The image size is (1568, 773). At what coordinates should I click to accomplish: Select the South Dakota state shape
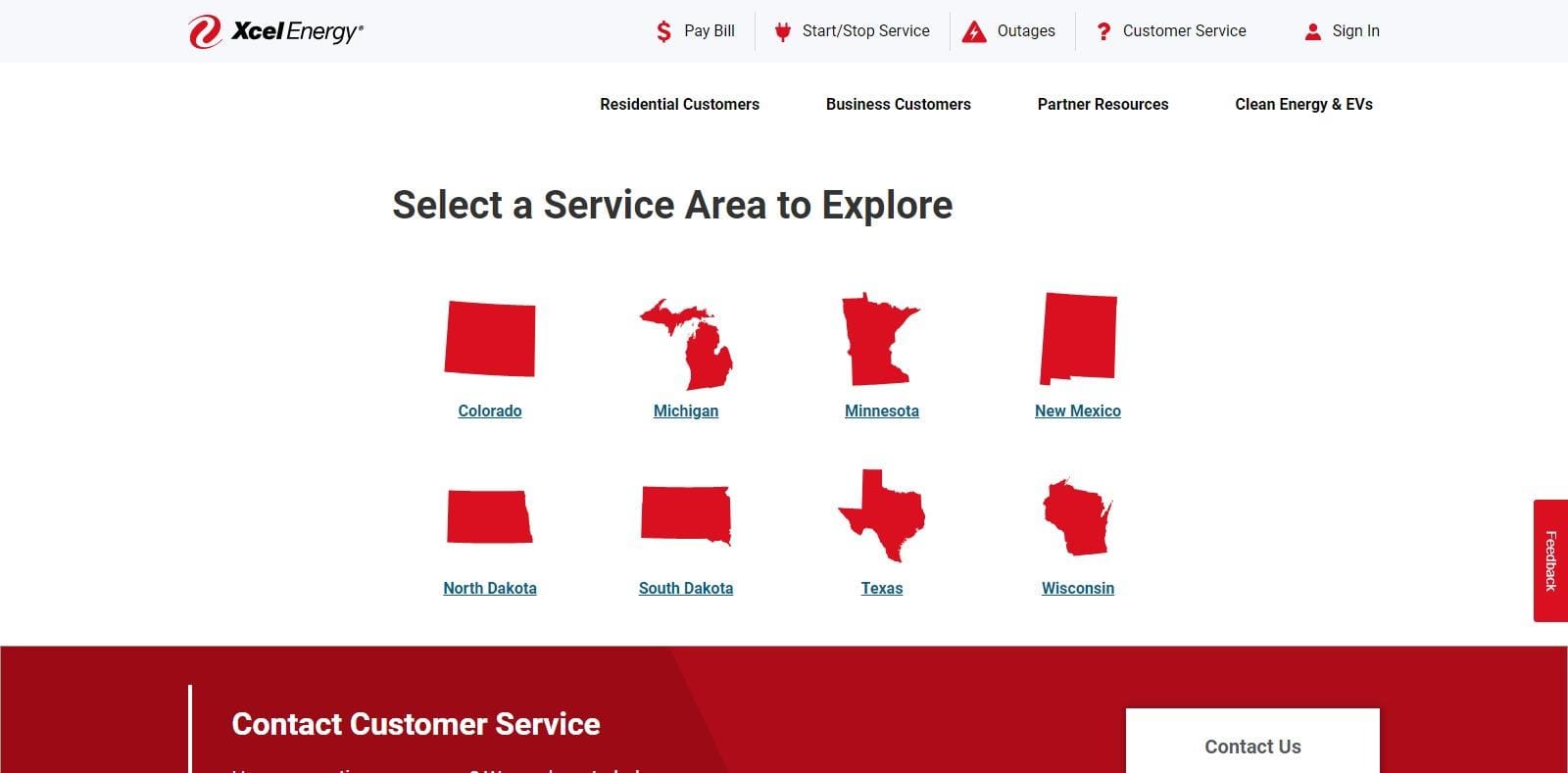pyautogui.click(x=686, y=514)
